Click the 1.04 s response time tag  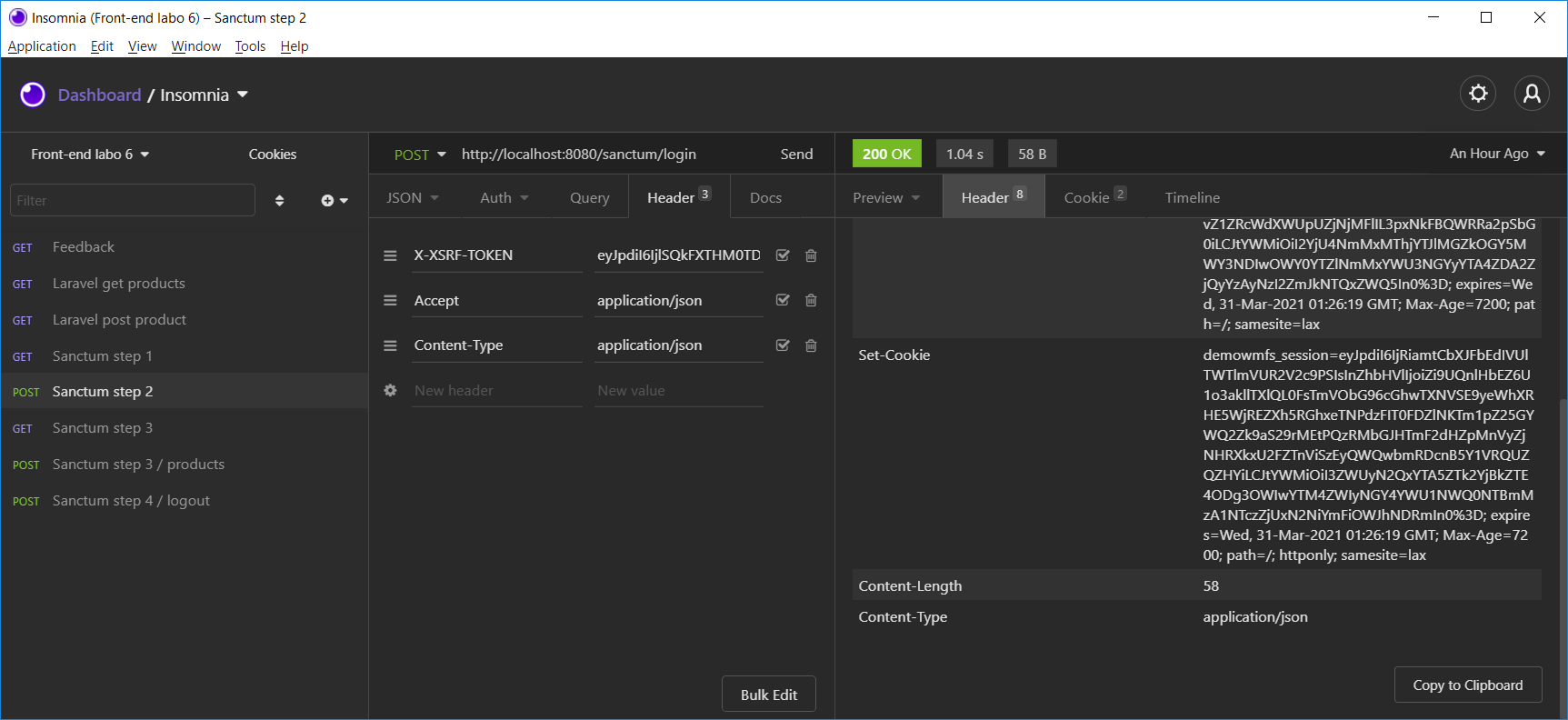[x=964, y=154]
